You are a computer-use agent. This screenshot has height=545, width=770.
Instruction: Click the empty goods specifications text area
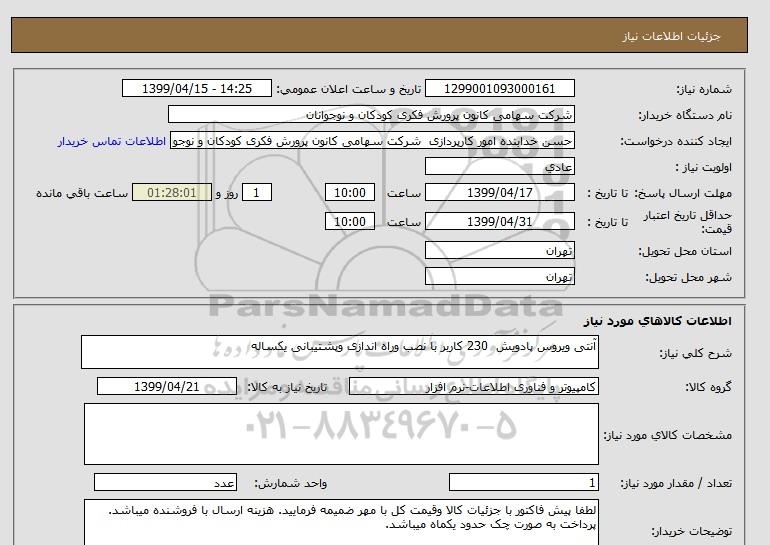coord(341,434)
